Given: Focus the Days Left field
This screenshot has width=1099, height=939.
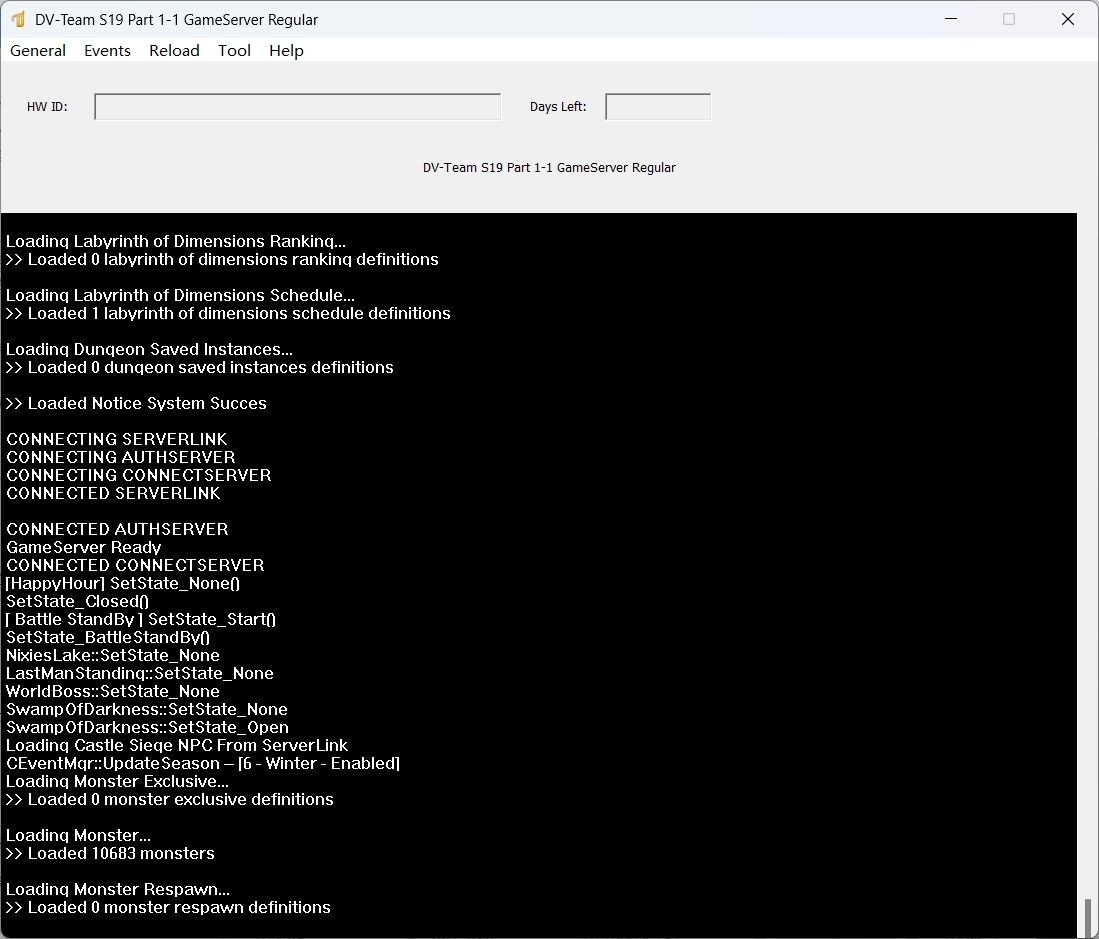Looking at the screenshot, I should point(657,107).
